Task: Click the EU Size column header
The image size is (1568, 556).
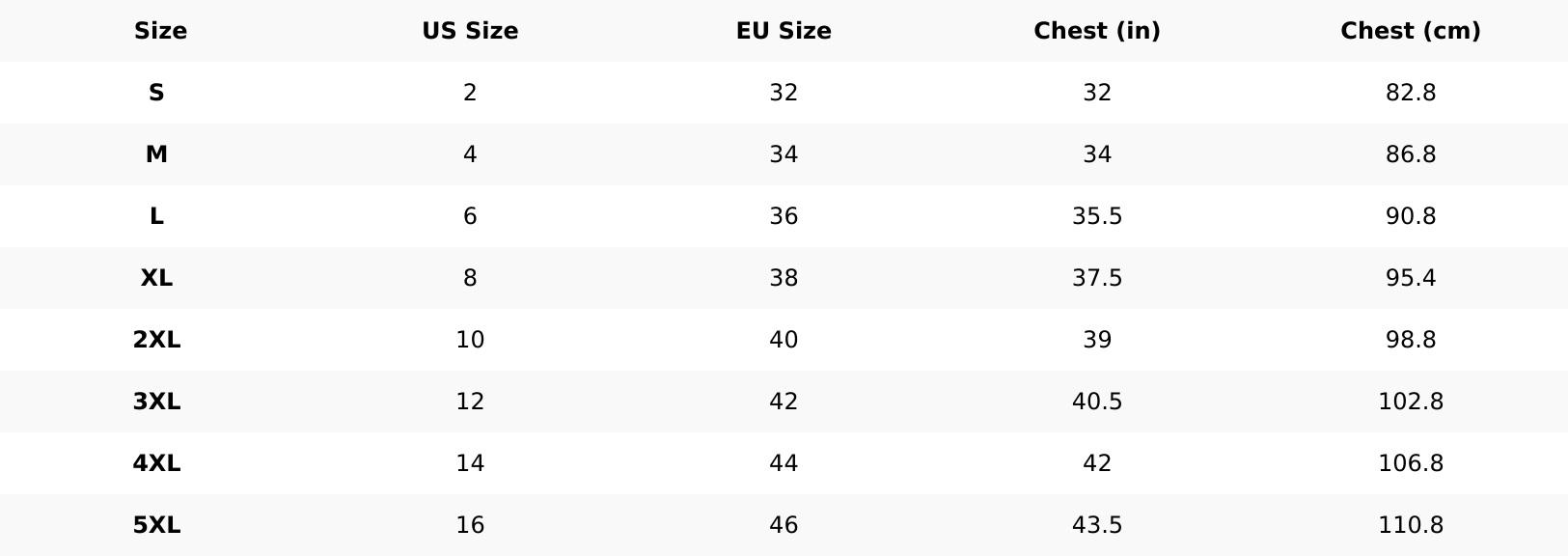Action: coord(784,31)
